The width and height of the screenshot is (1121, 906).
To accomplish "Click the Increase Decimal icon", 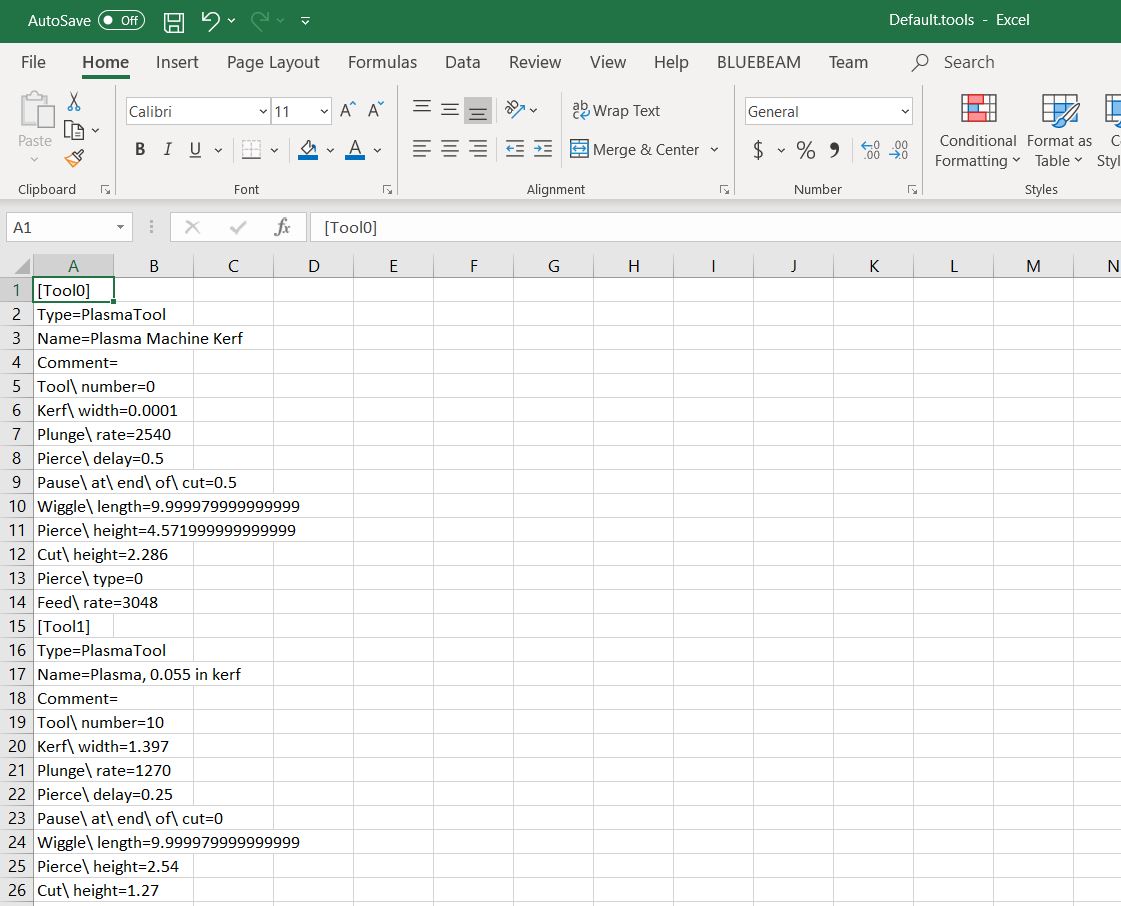I will pyautogui.click(x=870, y=149).
